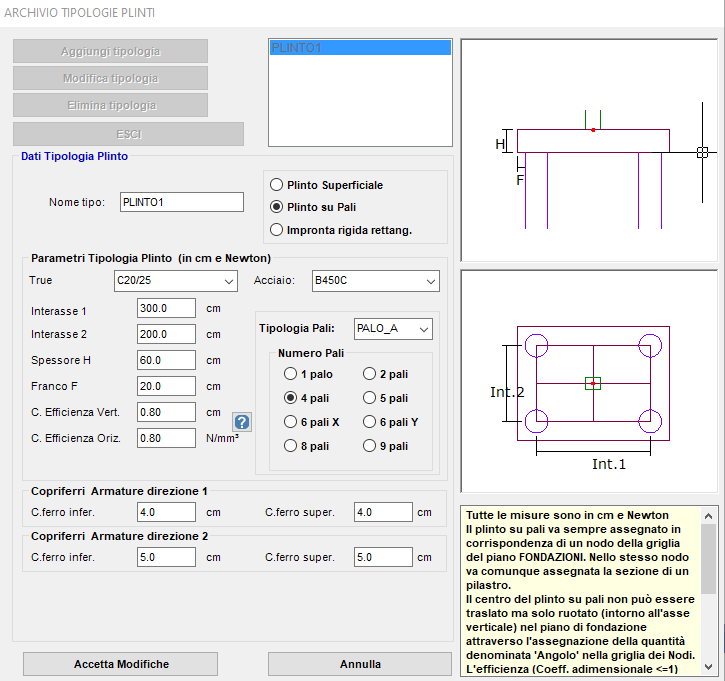Click Modifica tipologia button
725x681 pixels.
(111, 78)
